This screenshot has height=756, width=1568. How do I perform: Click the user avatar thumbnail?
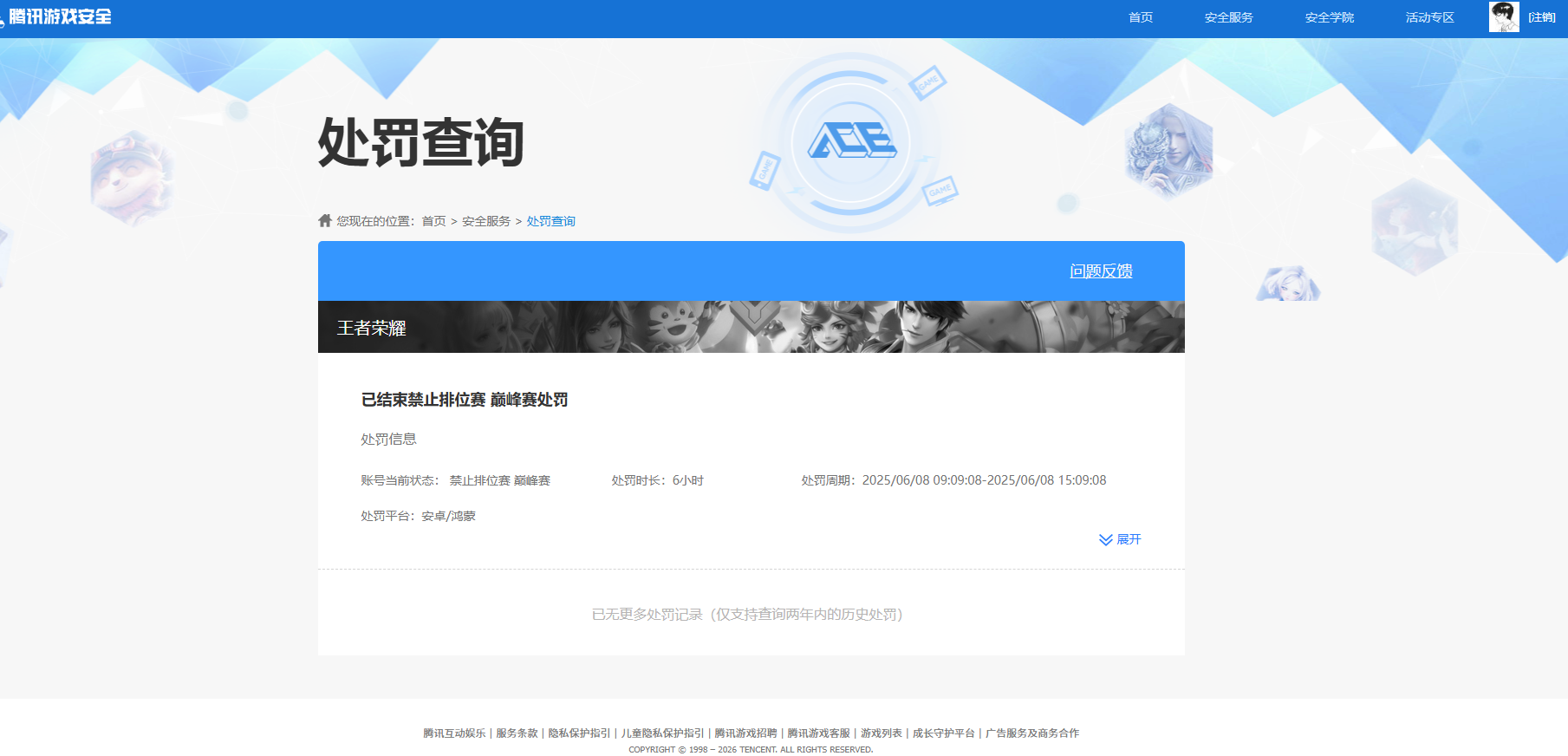point(1504,16)
